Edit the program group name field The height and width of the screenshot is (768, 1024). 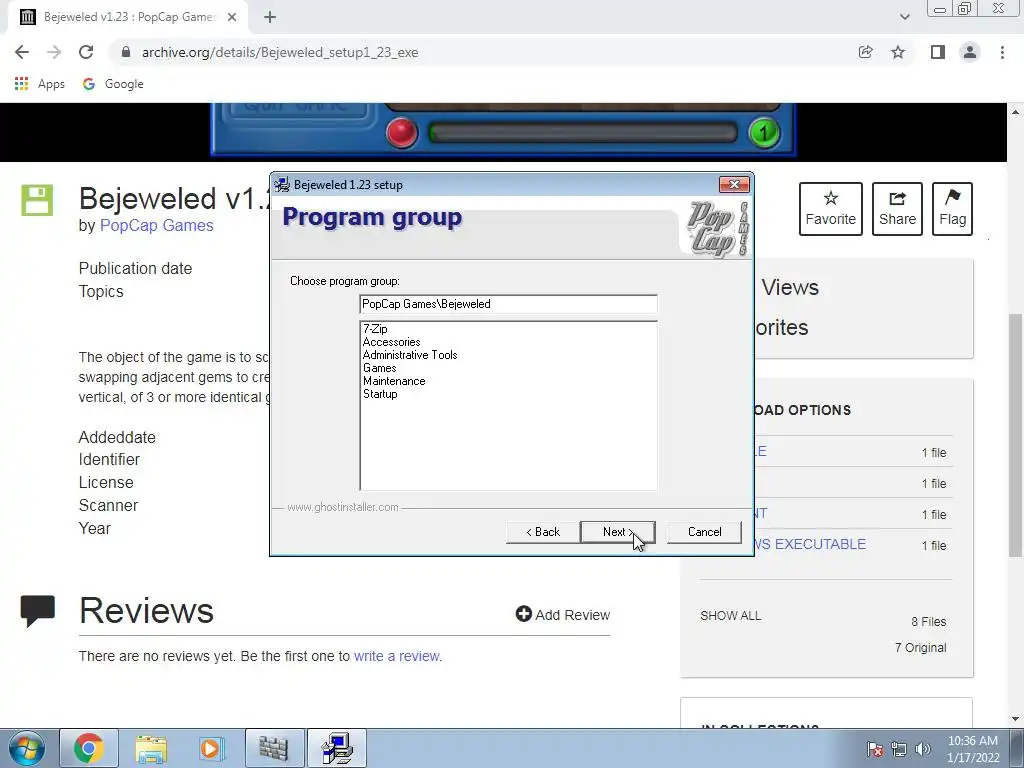(508, 304)
